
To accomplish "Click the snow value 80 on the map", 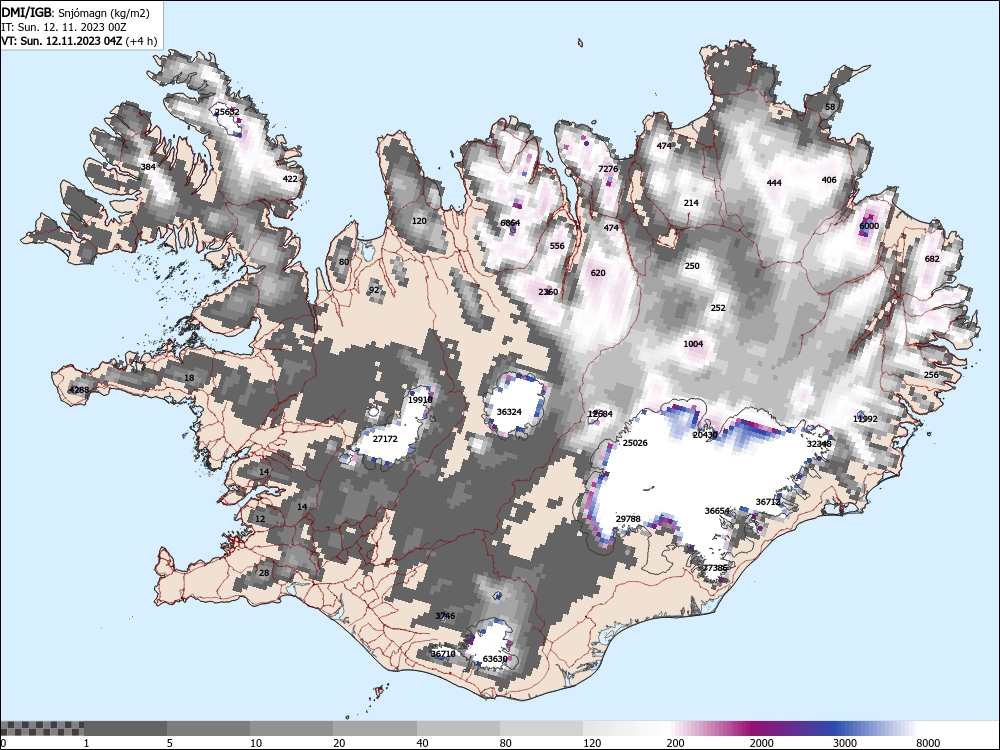I will [x=344, y=262].
